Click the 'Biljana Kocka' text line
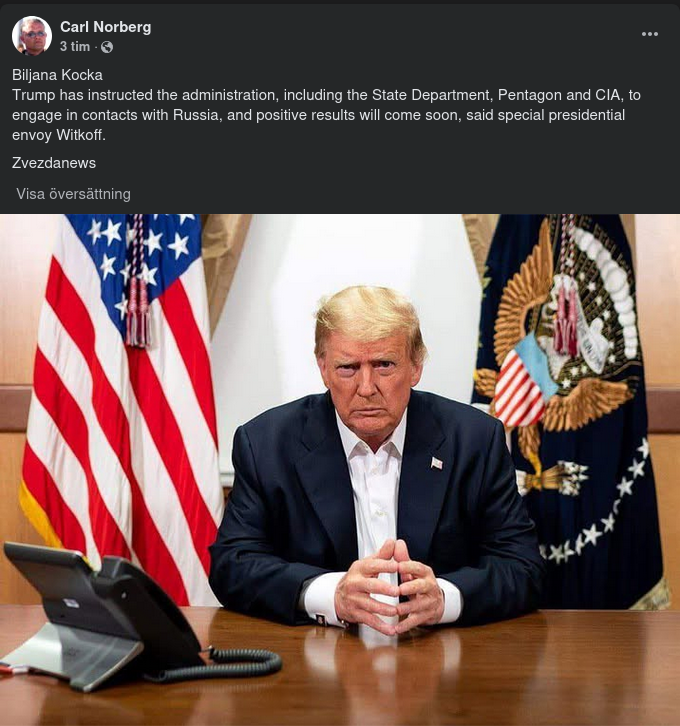 57,75
